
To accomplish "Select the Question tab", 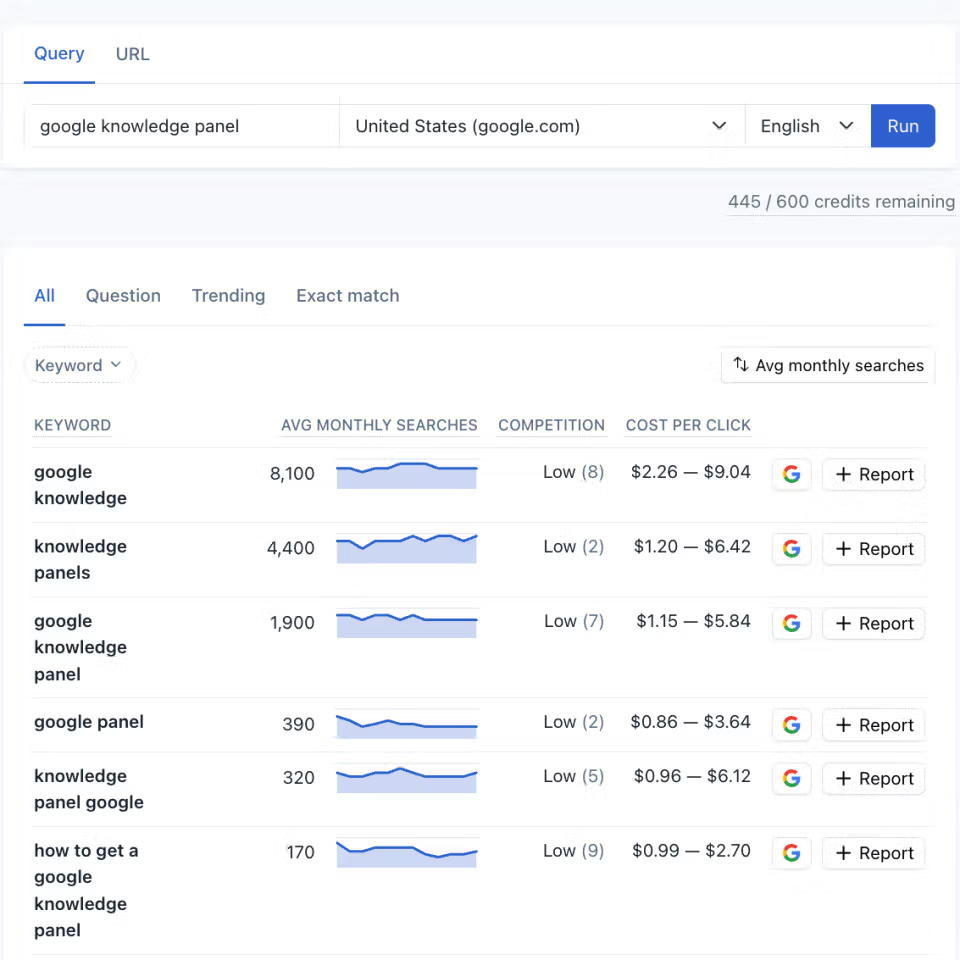I will (x=123, y=296).
